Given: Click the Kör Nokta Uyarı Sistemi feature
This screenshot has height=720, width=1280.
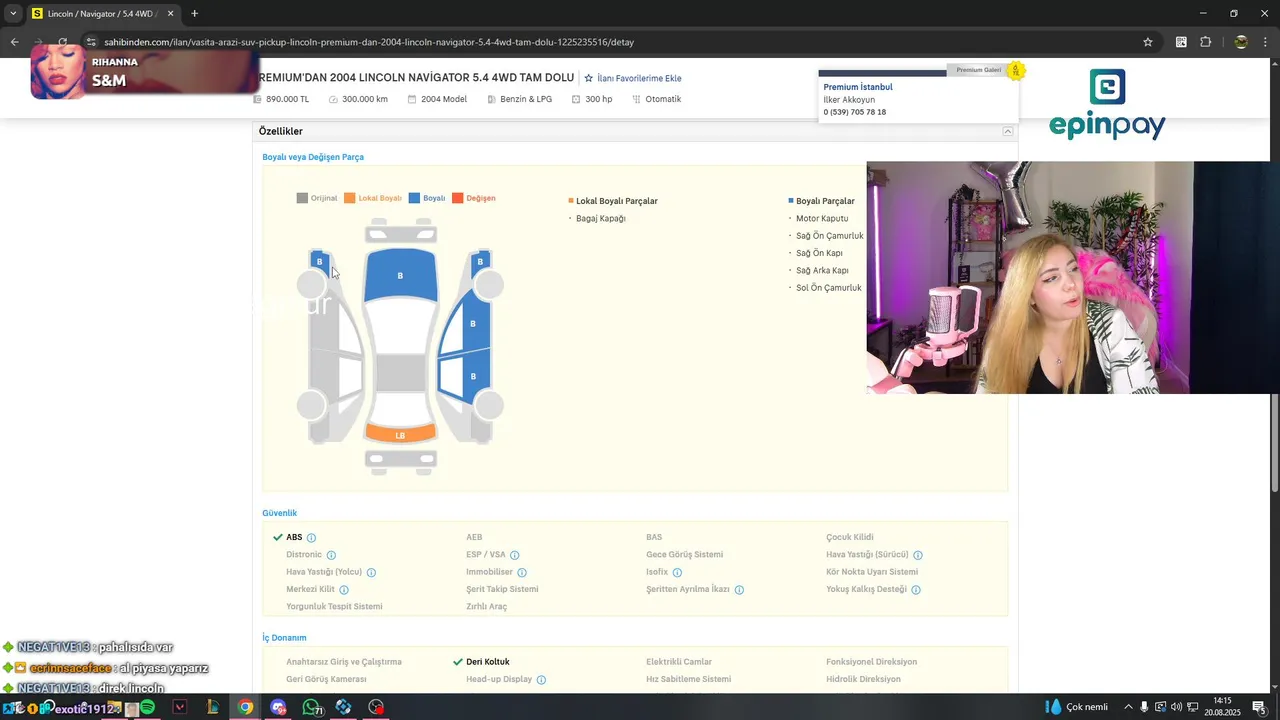Looking at the screenshot, I should click(872, 572).
